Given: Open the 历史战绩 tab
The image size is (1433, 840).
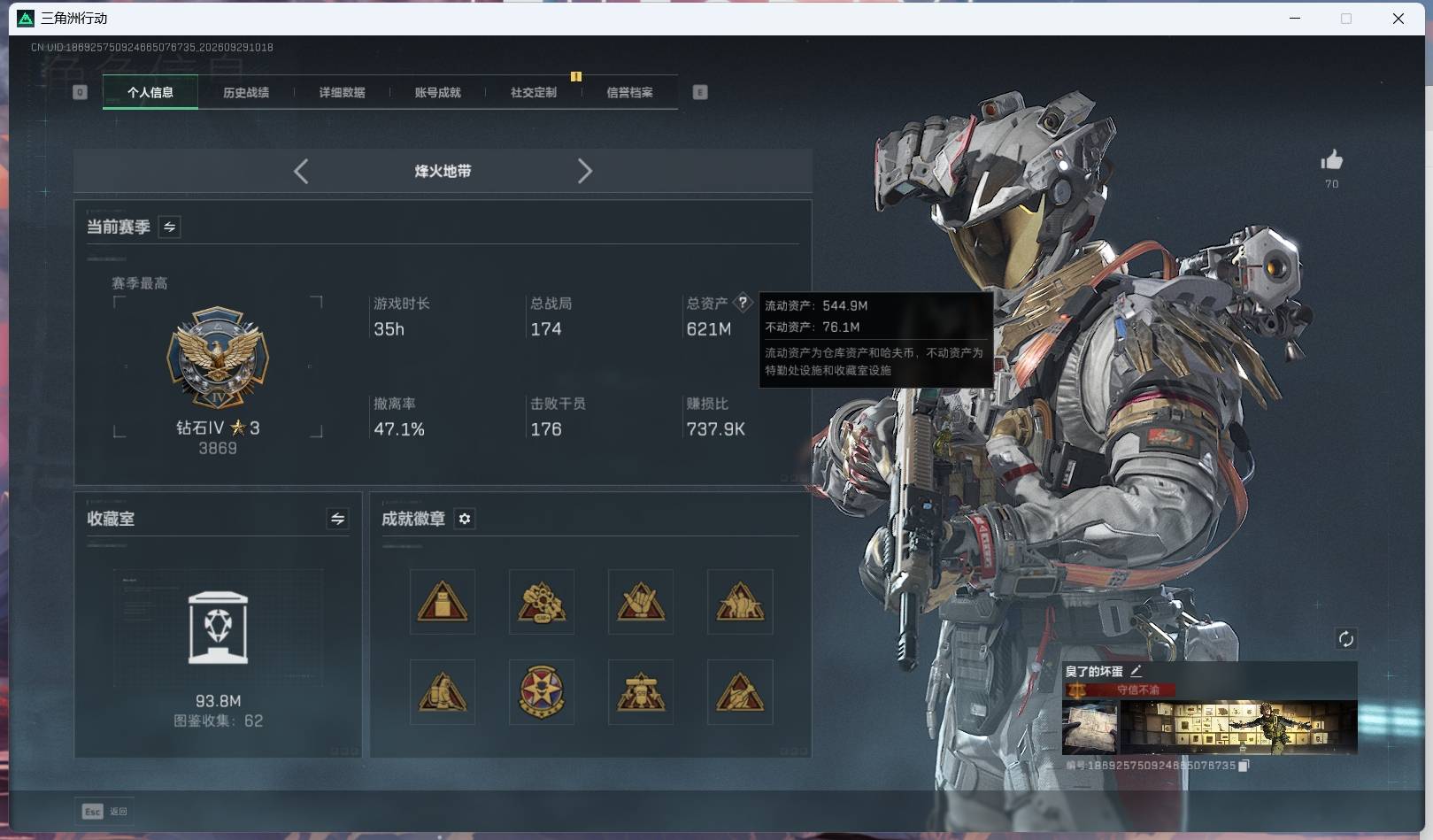Looking at the screenshot, I should 246,92.
